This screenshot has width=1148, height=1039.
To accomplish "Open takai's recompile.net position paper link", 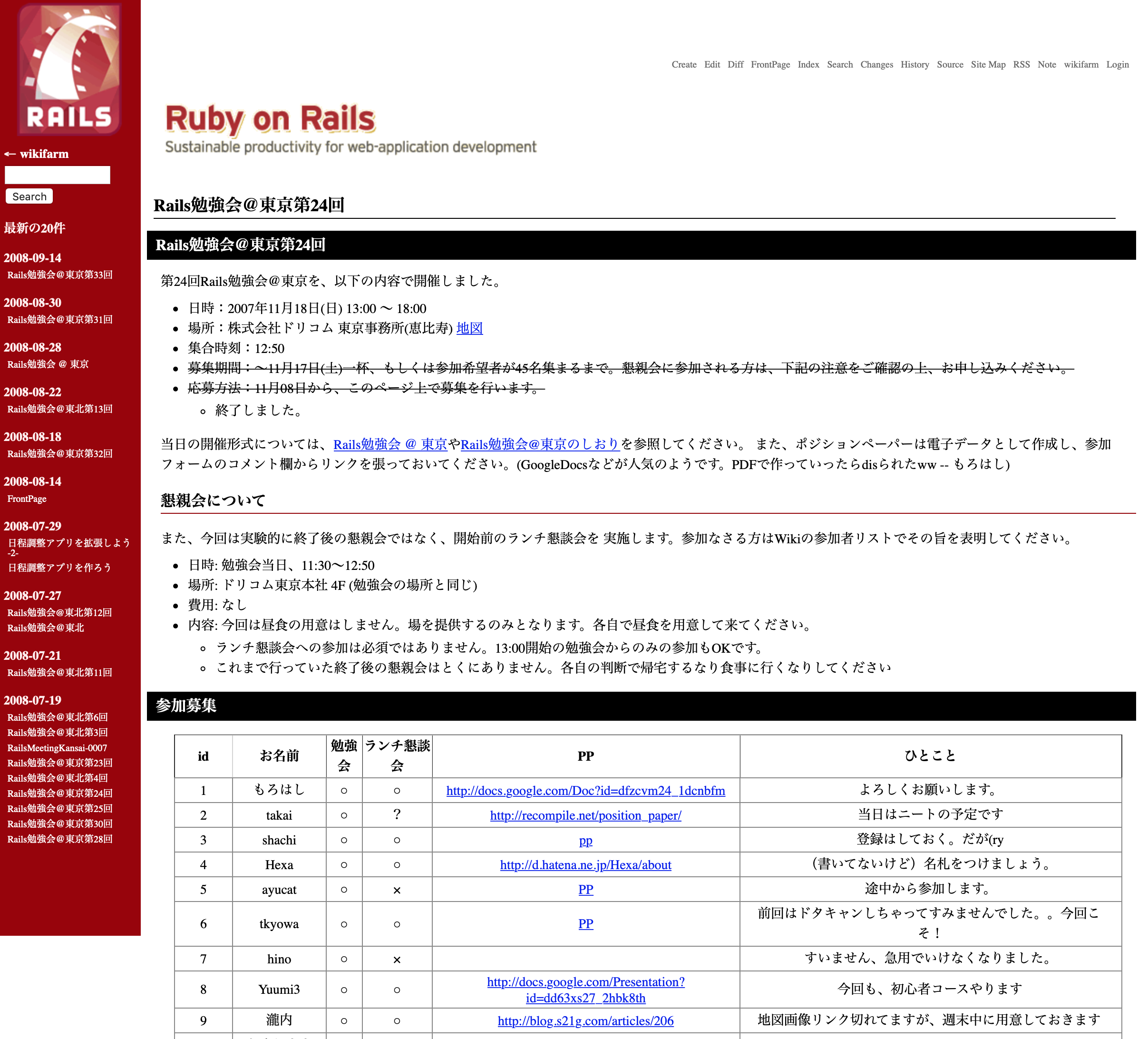I will pyautogui.click(x=585, y=815).
